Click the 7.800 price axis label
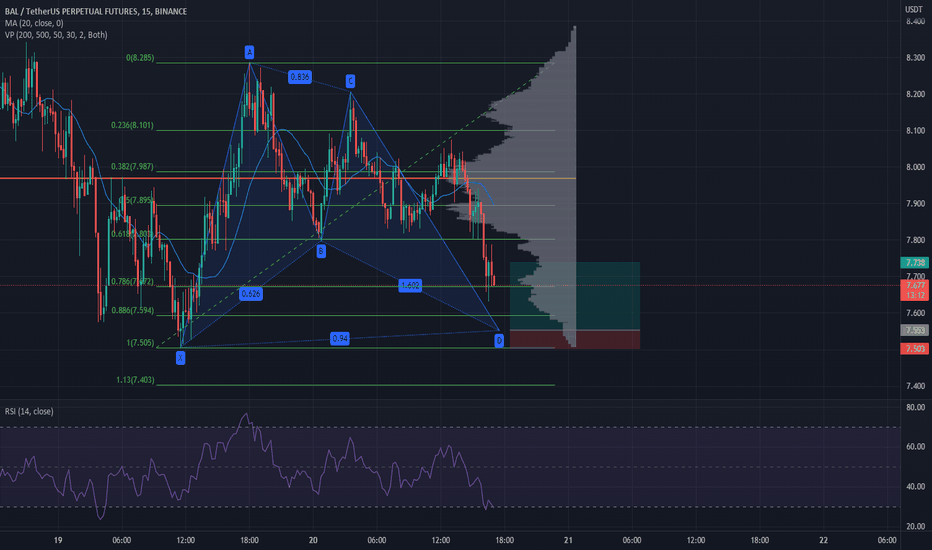This screenshot has height=550, width=932. tap(915, 240)
